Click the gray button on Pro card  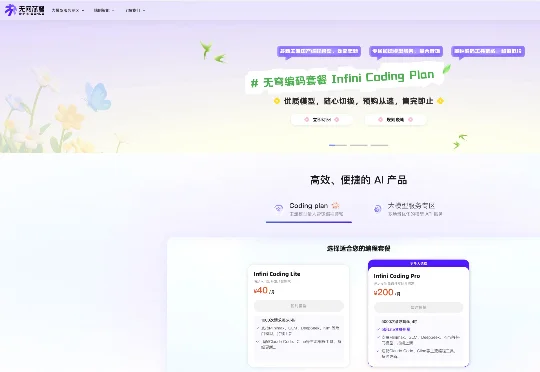point(418,308)
